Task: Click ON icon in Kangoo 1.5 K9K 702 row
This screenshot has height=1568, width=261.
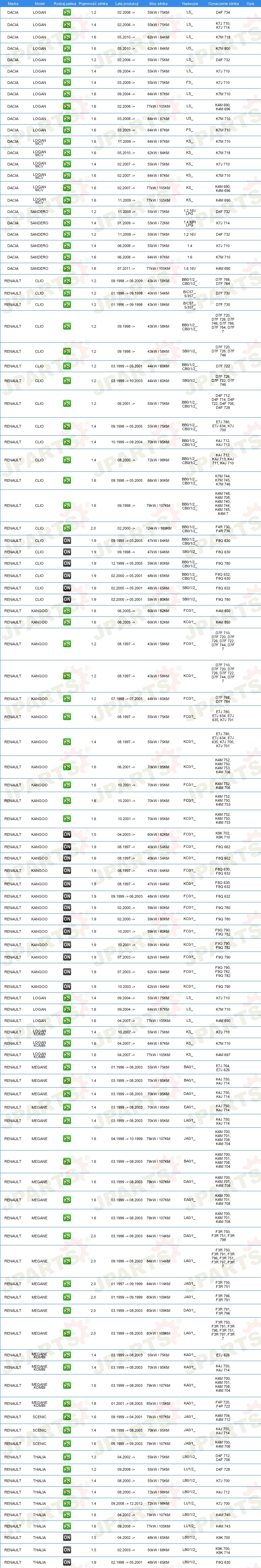Action: click(x=67, y=834)
